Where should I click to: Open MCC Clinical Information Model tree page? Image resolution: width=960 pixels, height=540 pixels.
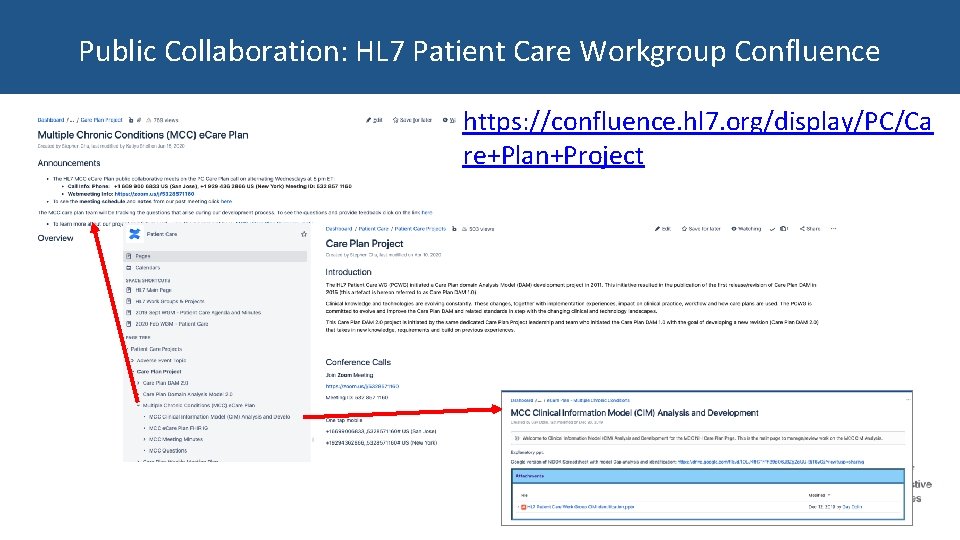coord(219,417)
